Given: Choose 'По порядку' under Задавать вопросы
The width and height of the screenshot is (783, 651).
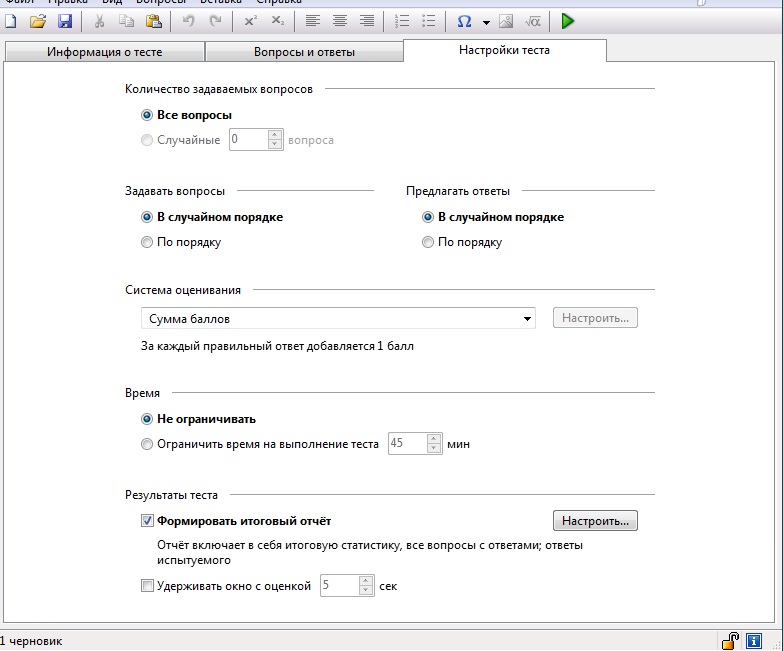Looking at the screenshot, I should (148, 242).
